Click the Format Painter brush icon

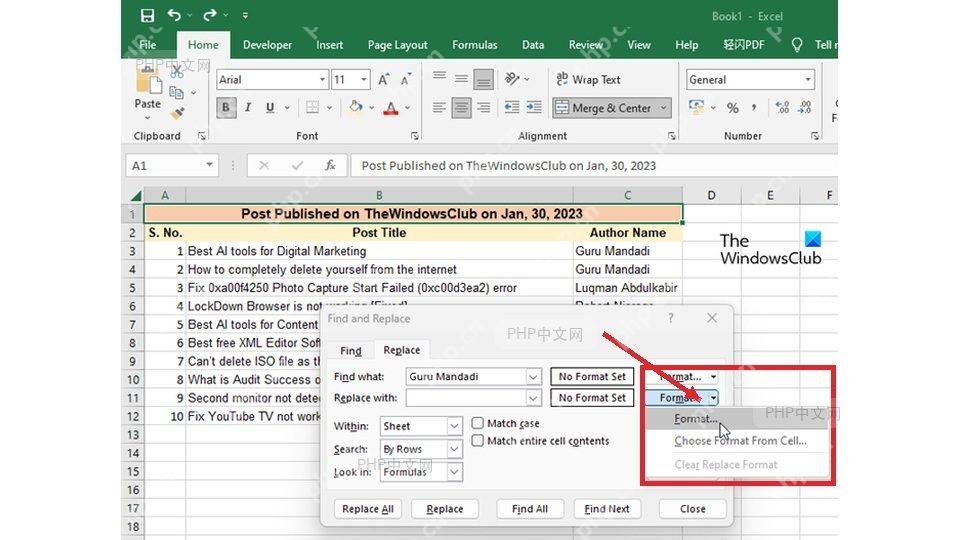(178, 113)
